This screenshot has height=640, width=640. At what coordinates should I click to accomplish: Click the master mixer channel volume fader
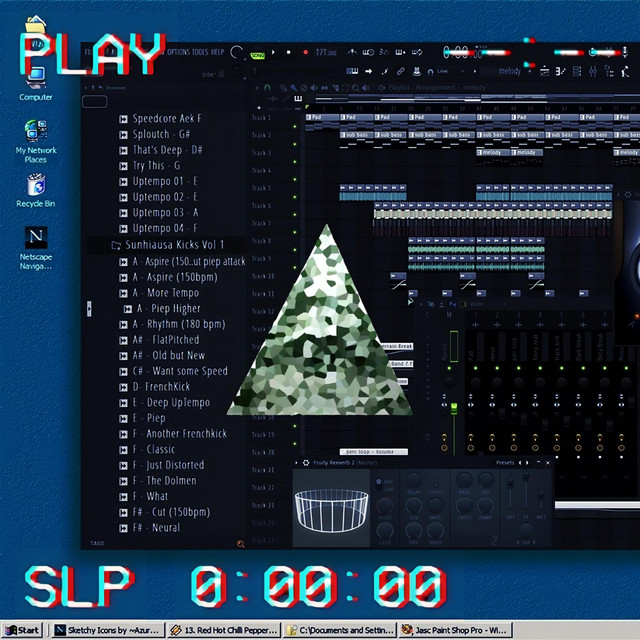[x=452, y=409]
